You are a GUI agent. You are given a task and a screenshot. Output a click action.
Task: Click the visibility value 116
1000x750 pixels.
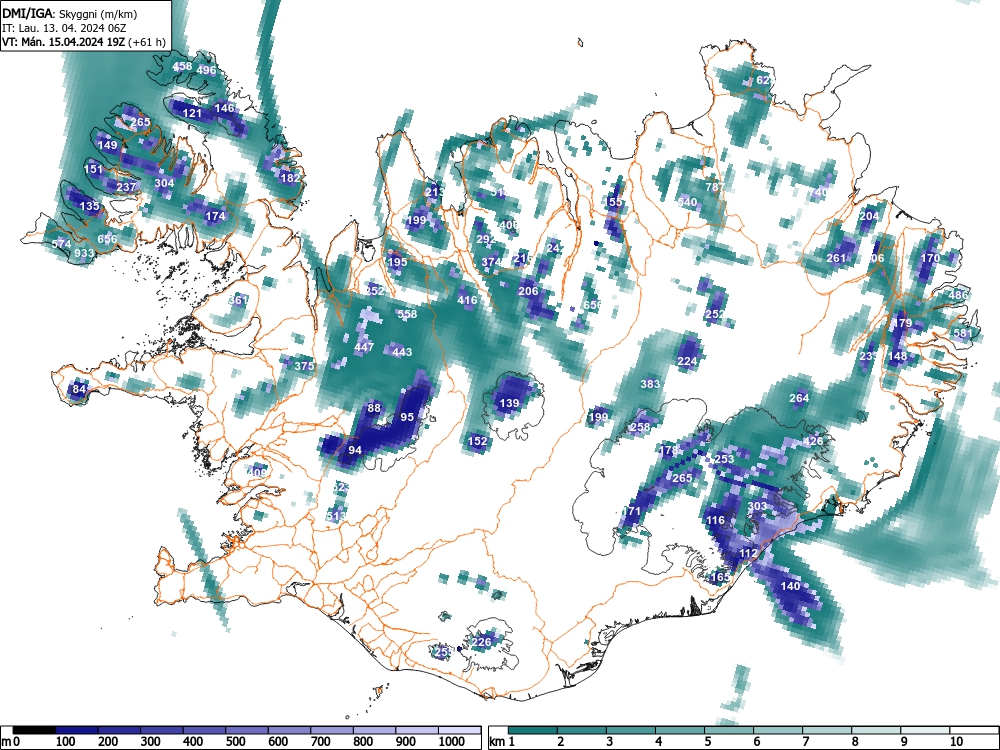click(x=716, y=520)
